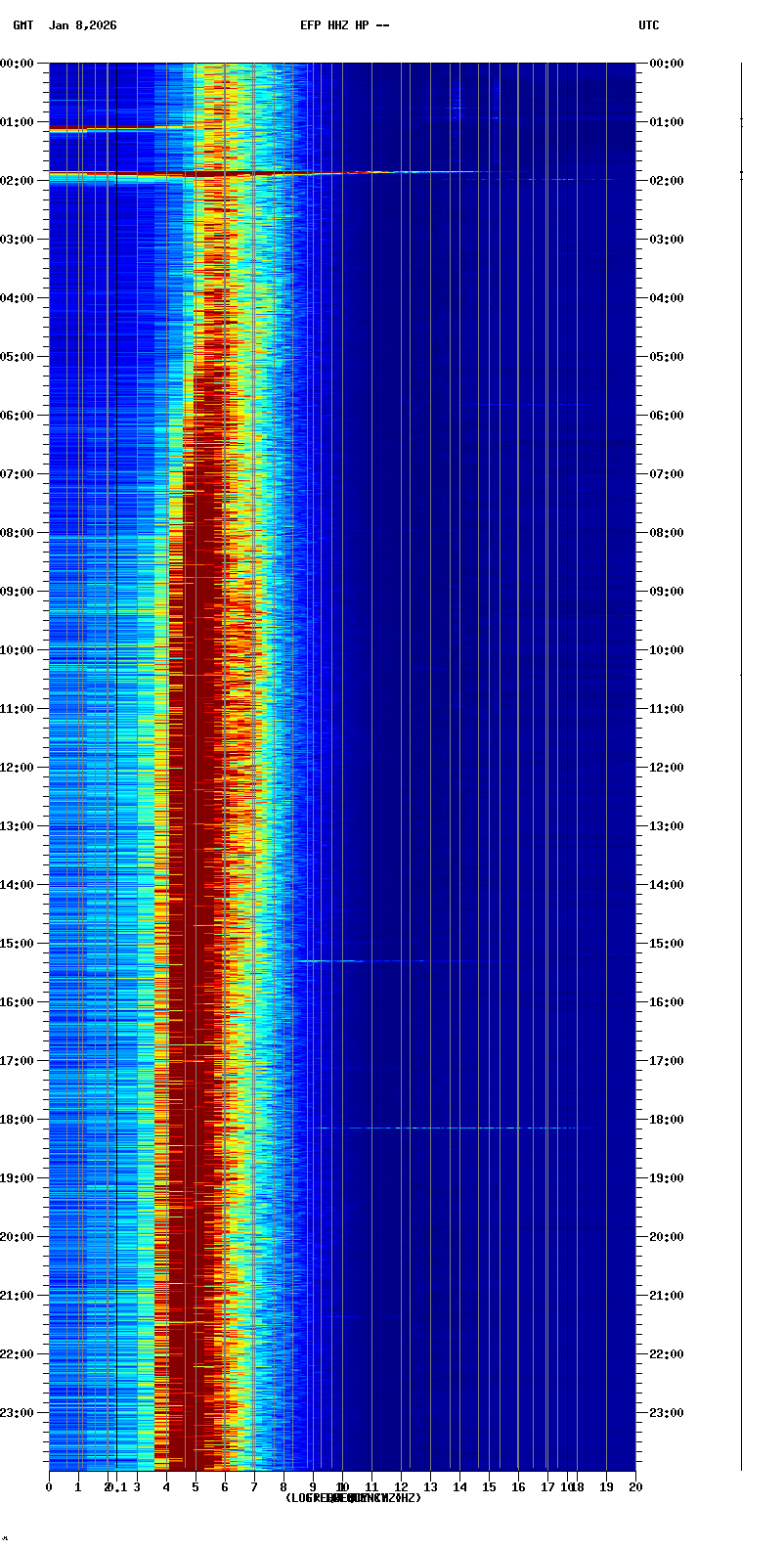Click the frequency axis title below the plot

pos(353,1498)
